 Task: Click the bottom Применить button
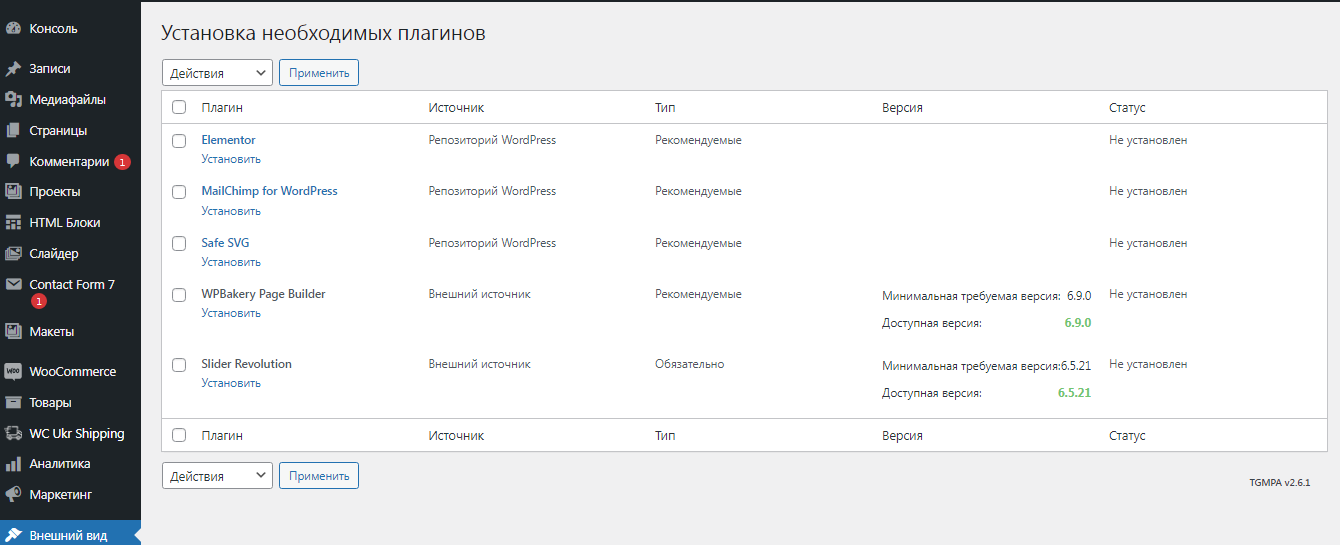pyautogui.click(x=319, y=476)
